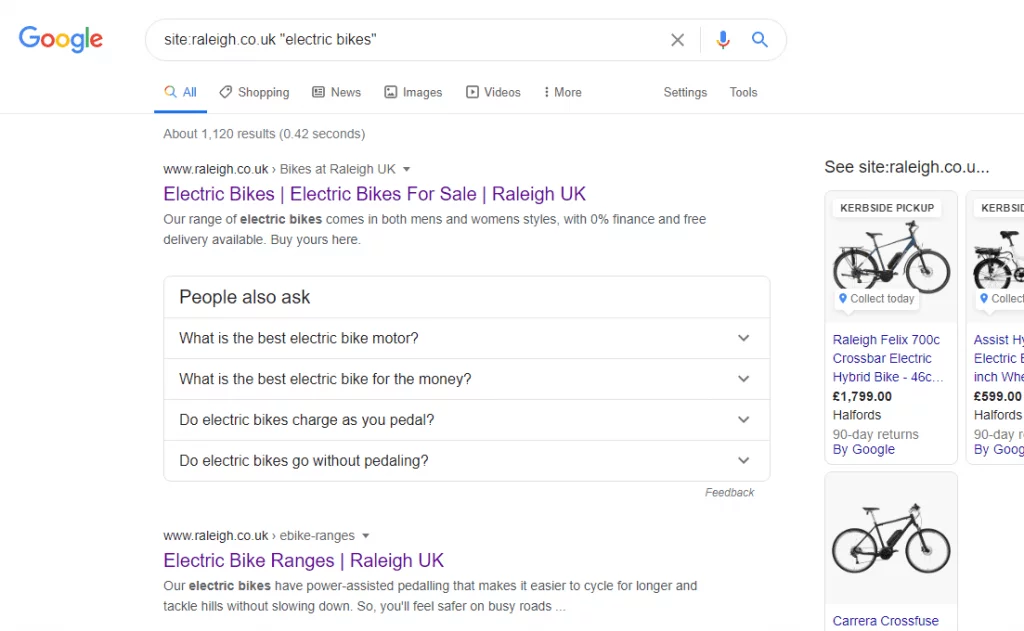Start voice search with the microphone icon

723,40
